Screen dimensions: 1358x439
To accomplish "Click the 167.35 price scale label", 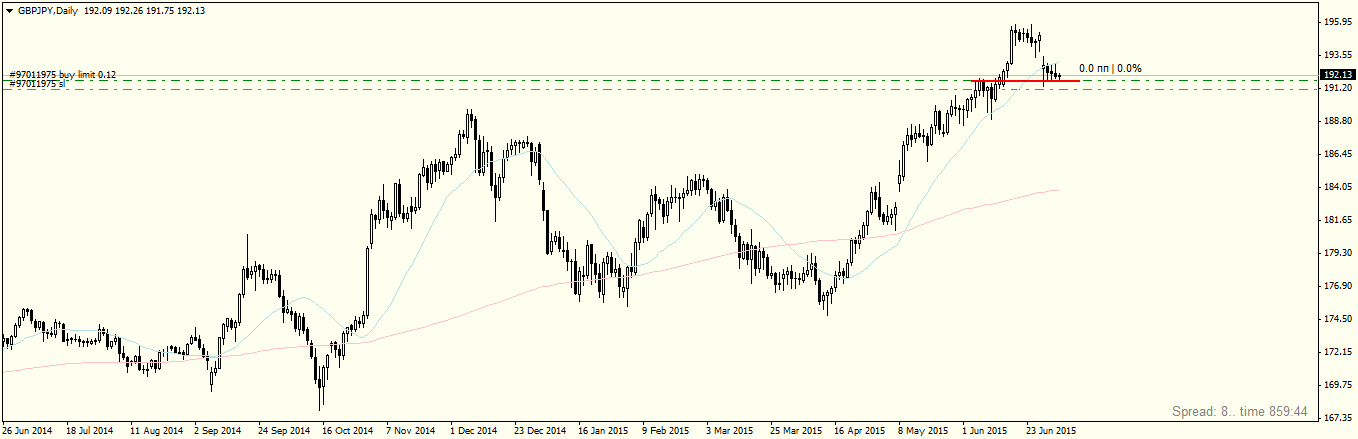I will 1338,418.
